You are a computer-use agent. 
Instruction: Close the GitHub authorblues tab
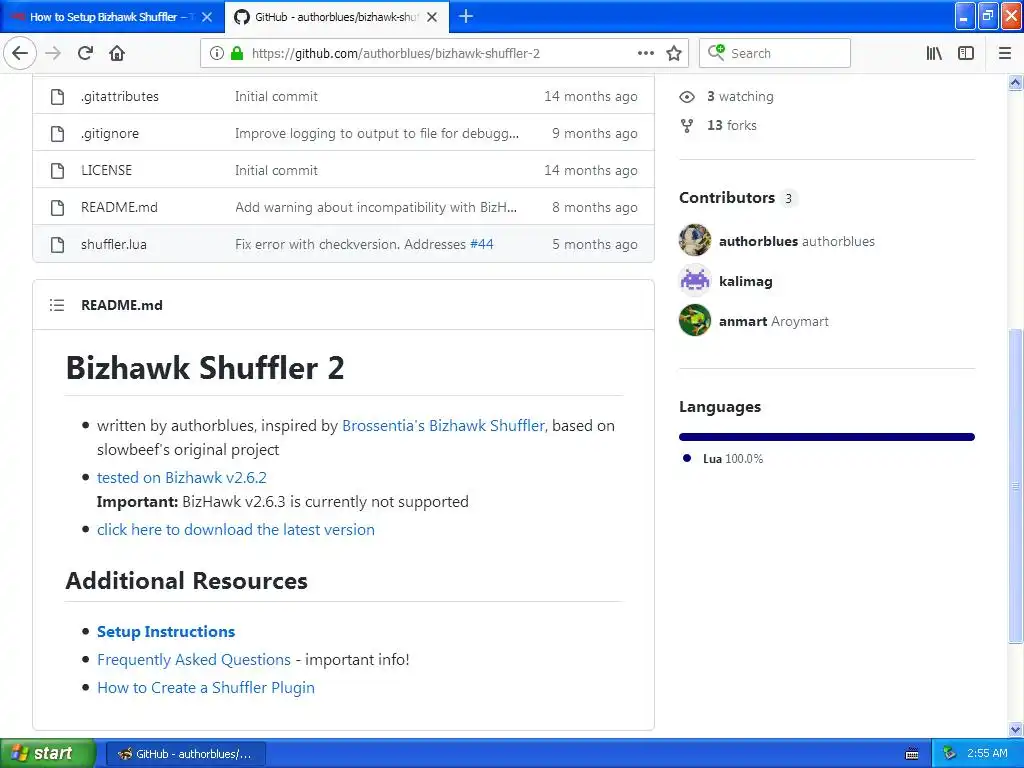[x=432, y=17]
